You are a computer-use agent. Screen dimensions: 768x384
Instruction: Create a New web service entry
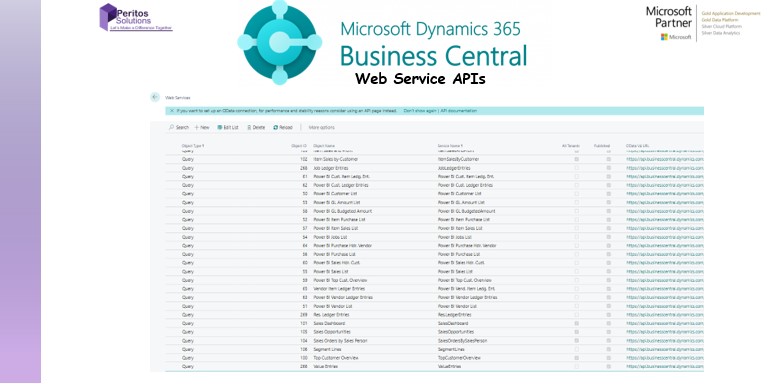pyautogui.click(x=202, y=127)
